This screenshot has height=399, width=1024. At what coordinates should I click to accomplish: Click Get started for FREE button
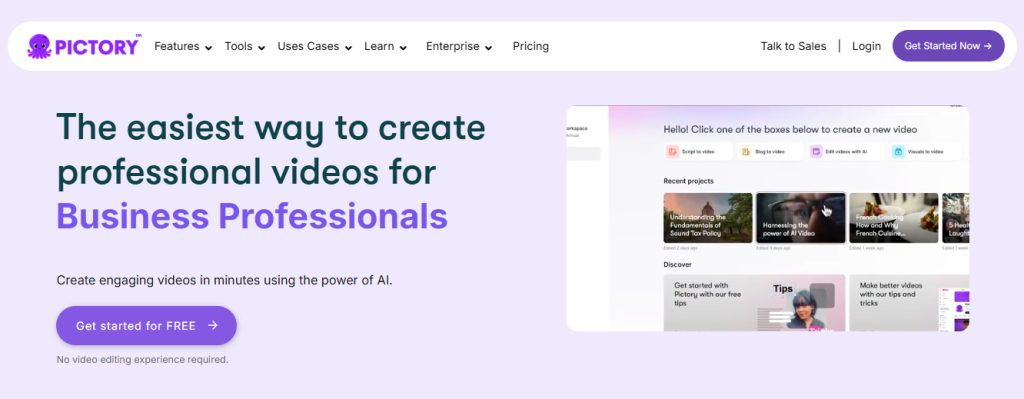[146, 325]
